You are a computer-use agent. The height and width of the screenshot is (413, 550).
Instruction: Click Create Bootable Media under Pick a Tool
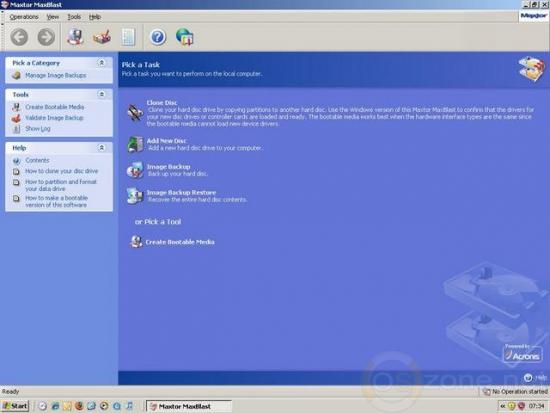click(180, 242)
